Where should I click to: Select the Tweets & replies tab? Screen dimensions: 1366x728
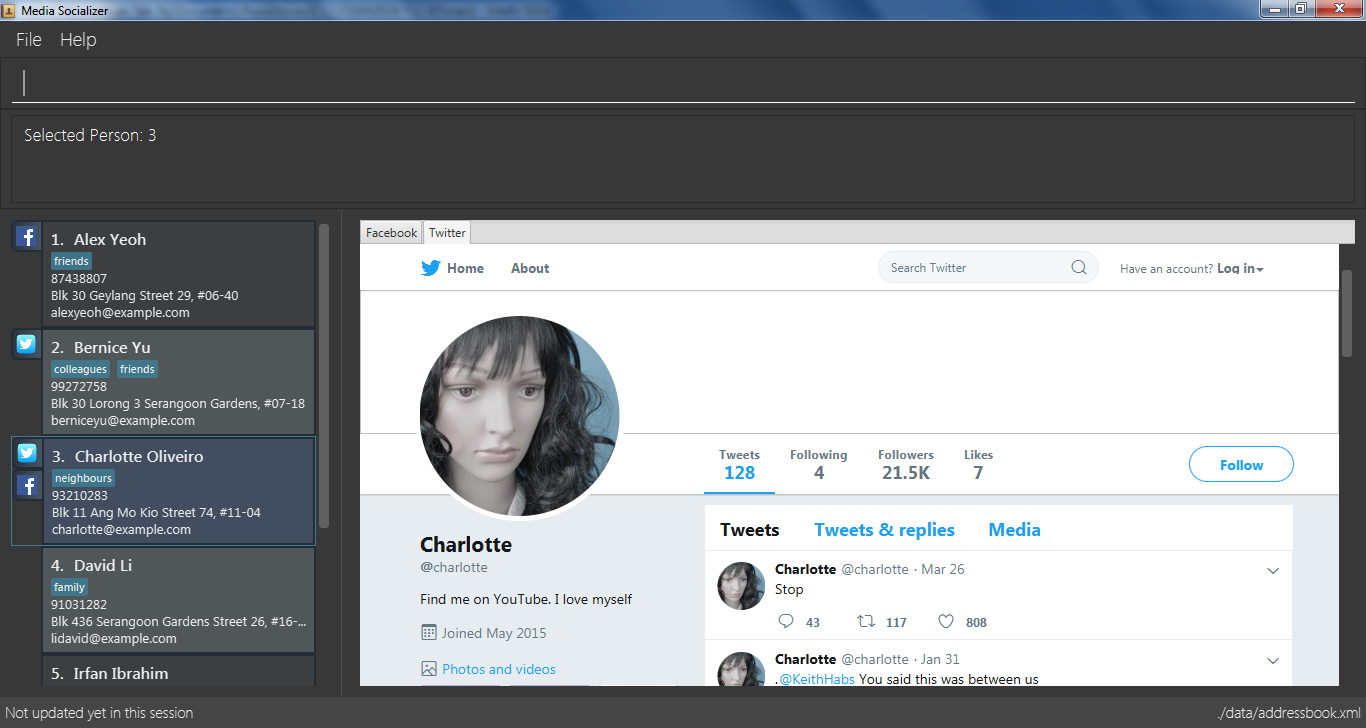pyautogui.click(x=884, y=530)
